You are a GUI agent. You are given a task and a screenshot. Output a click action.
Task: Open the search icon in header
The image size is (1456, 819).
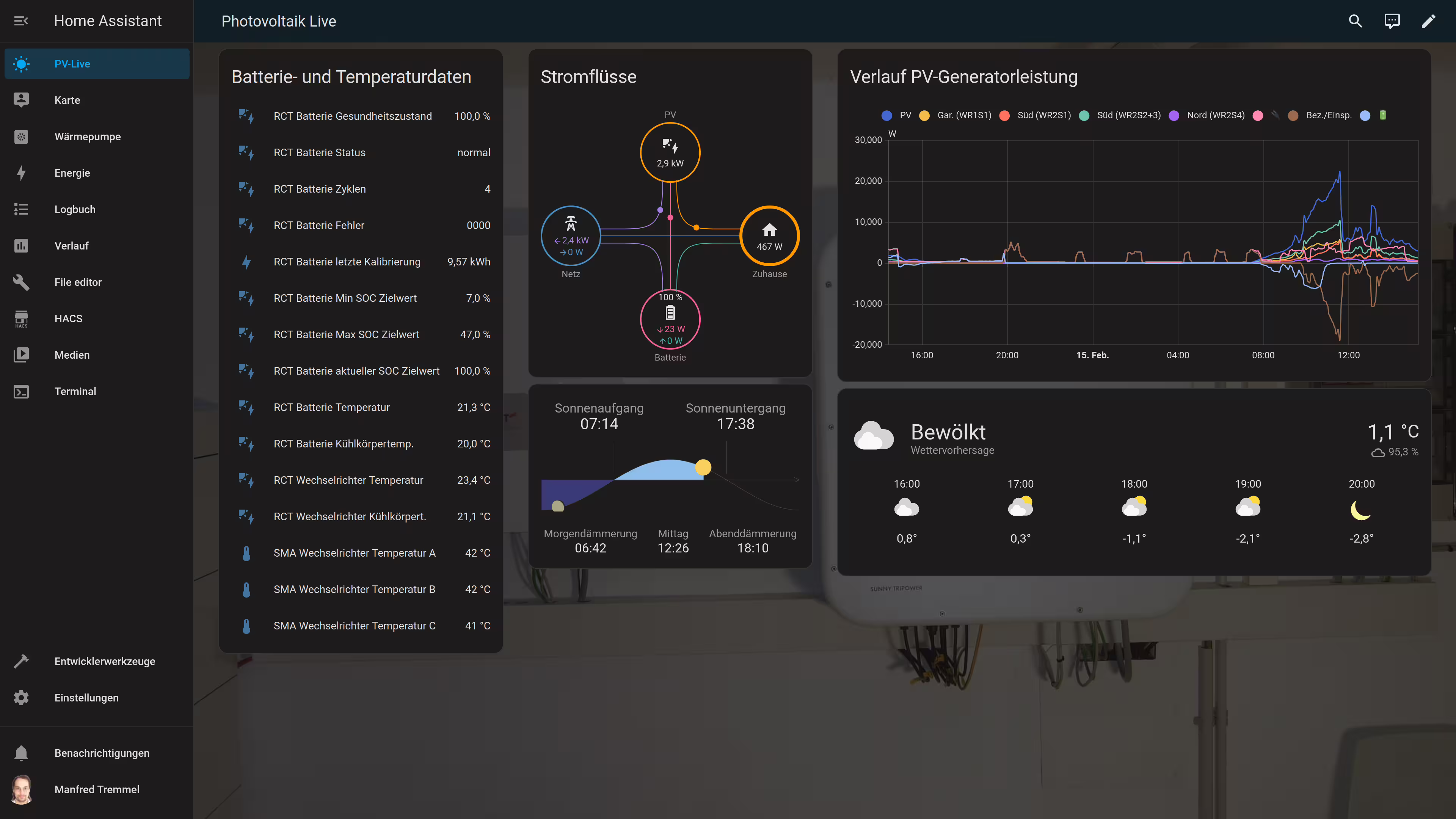point(1356,21)
